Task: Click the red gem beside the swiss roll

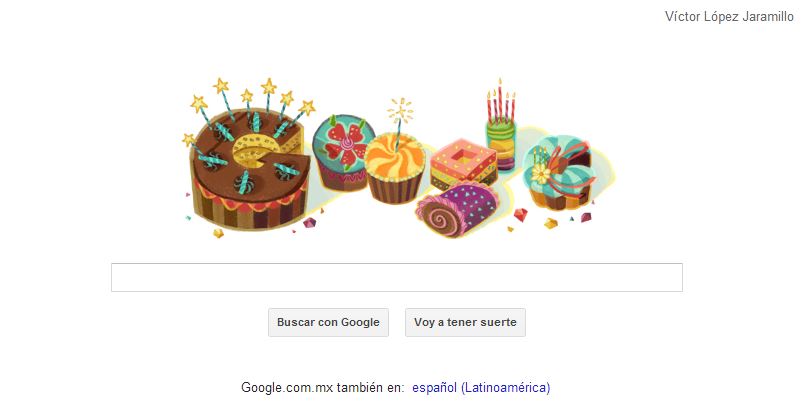Action: [521, 215]
